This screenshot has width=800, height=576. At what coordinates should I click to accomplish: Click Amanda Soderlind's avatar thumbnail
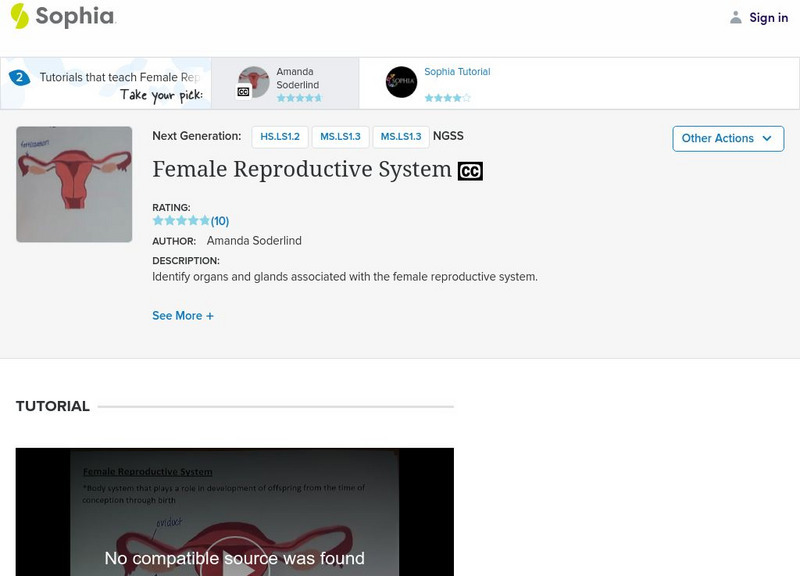254,82
